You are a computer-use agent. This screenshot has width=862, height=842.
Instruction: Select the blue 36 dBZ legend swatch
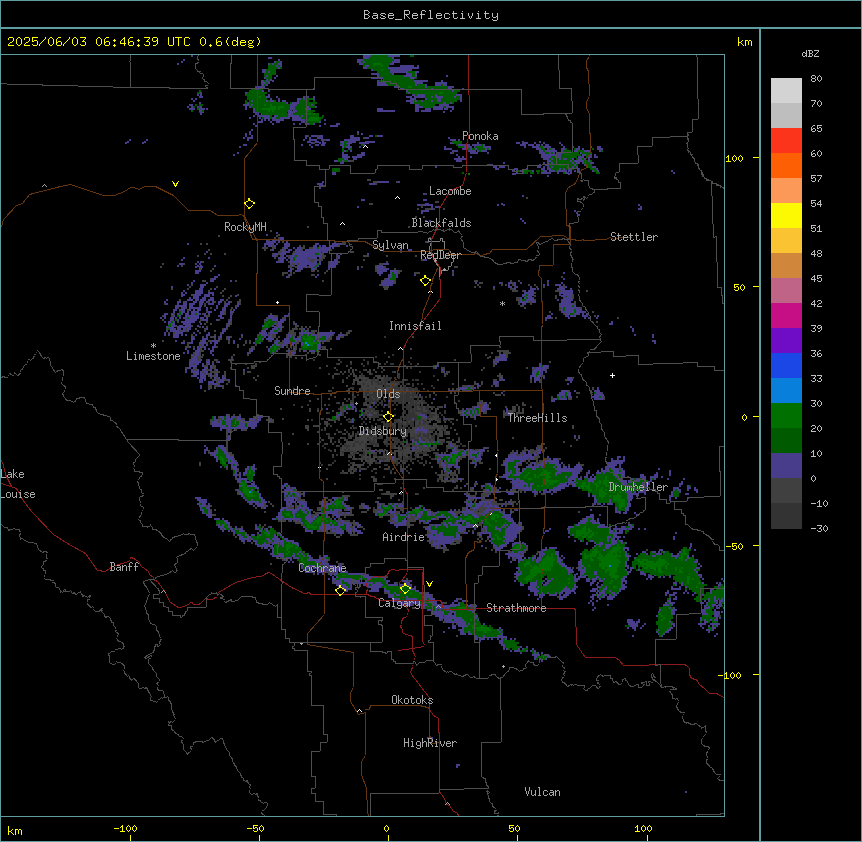786,365
